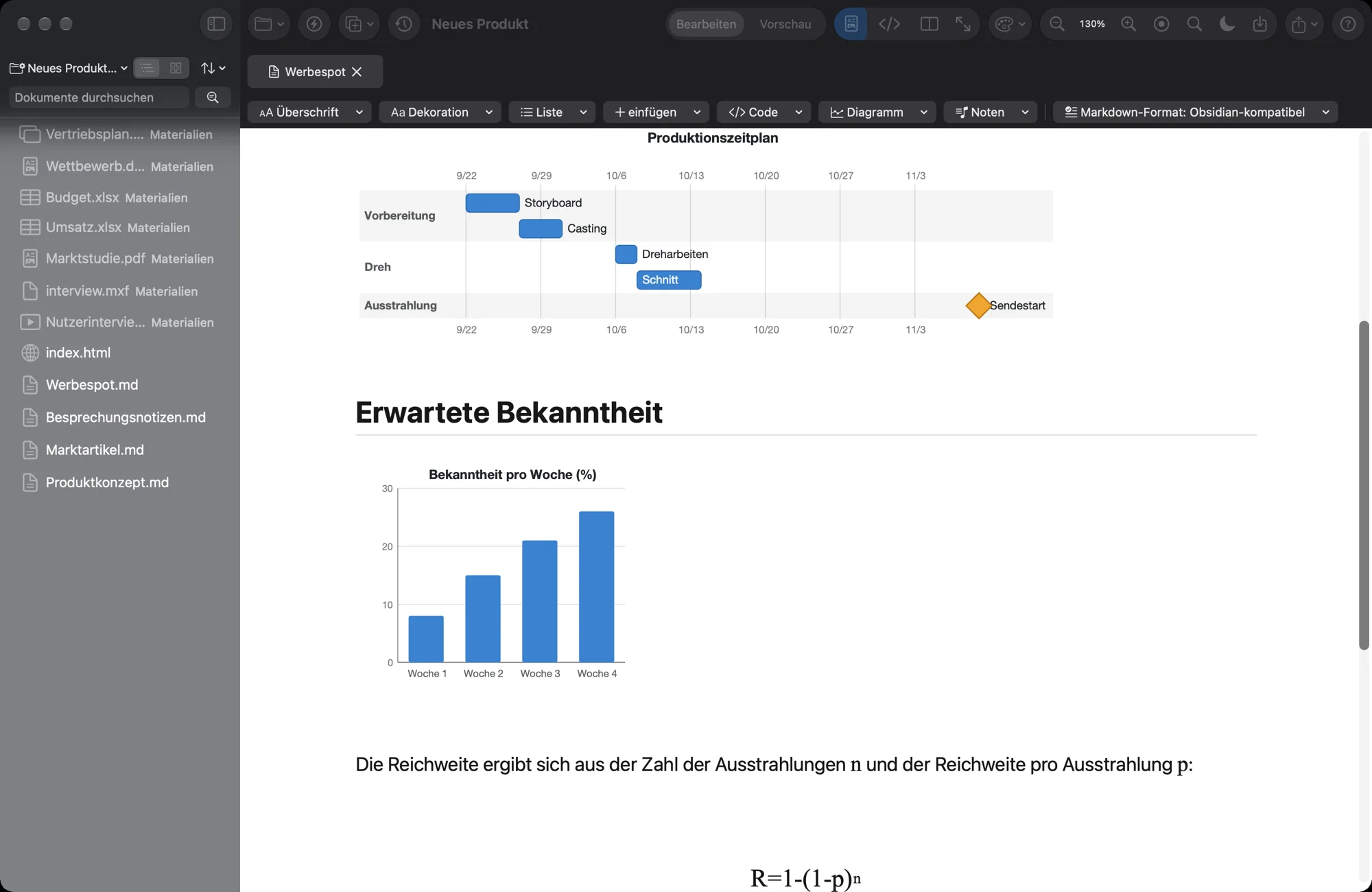Open search in document magnifier icon

coord(1194,24)
